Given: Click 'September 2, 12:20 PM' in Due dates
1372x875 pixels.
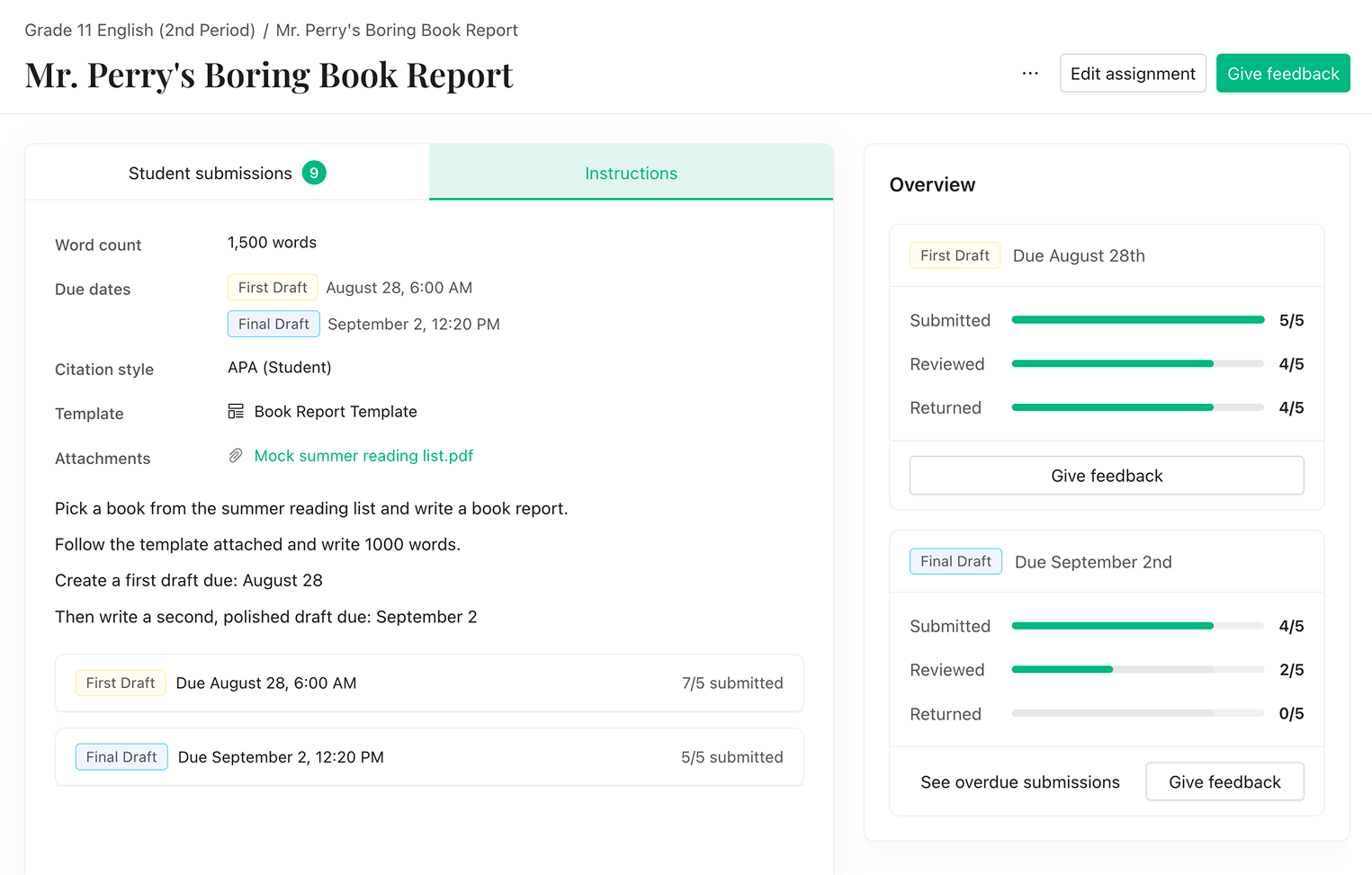Looking at the screenshot, I should [x=414, y=325].
